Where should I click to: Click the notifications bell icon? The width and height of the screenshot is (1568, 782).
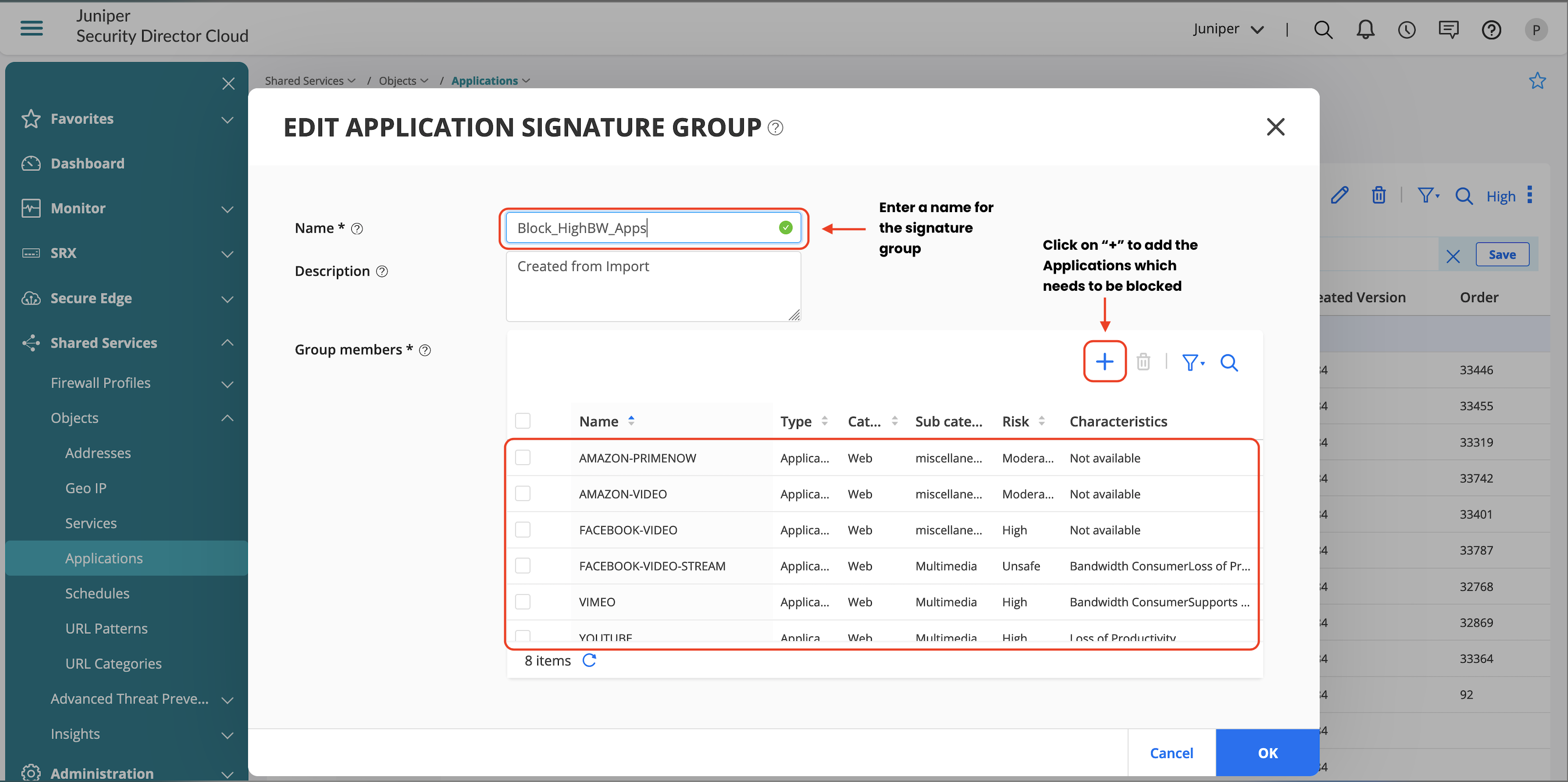coord(1365,29)
